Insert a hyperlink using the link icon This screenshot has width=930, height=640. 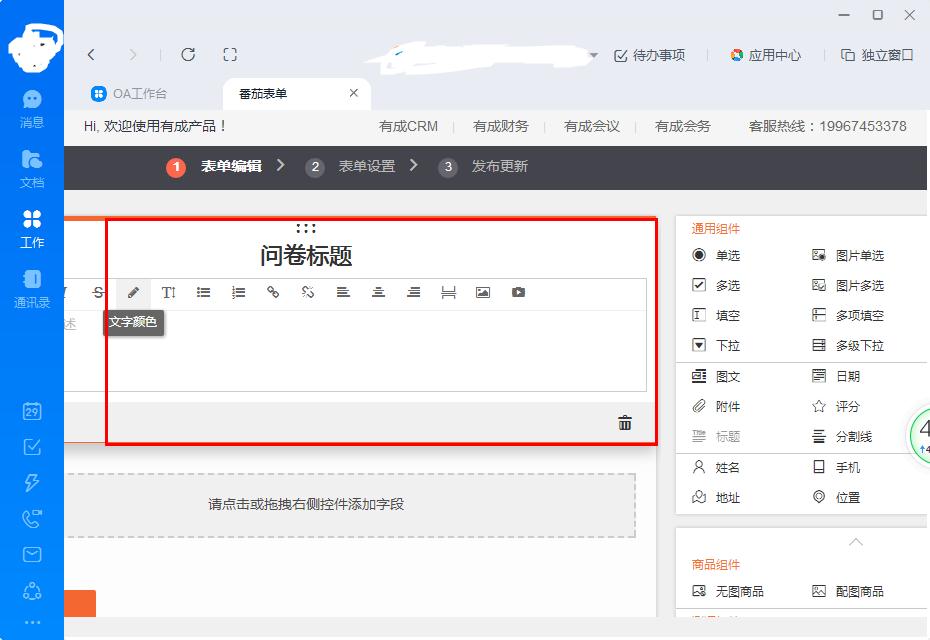click(x=274, y=292)
